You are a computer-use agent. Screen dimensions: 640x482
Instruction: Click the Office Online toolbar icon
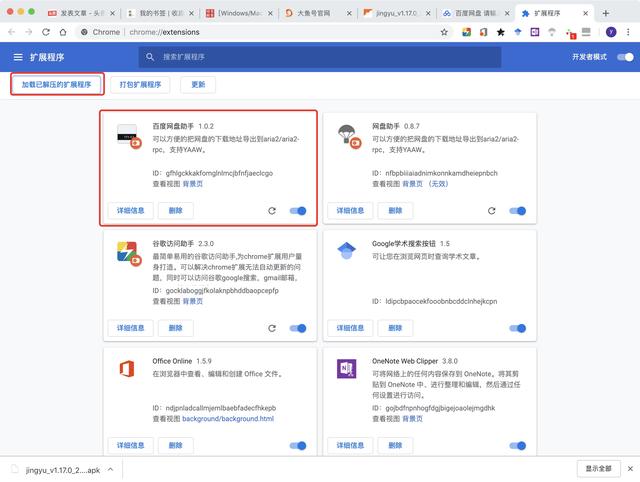(x=483, y=32)
